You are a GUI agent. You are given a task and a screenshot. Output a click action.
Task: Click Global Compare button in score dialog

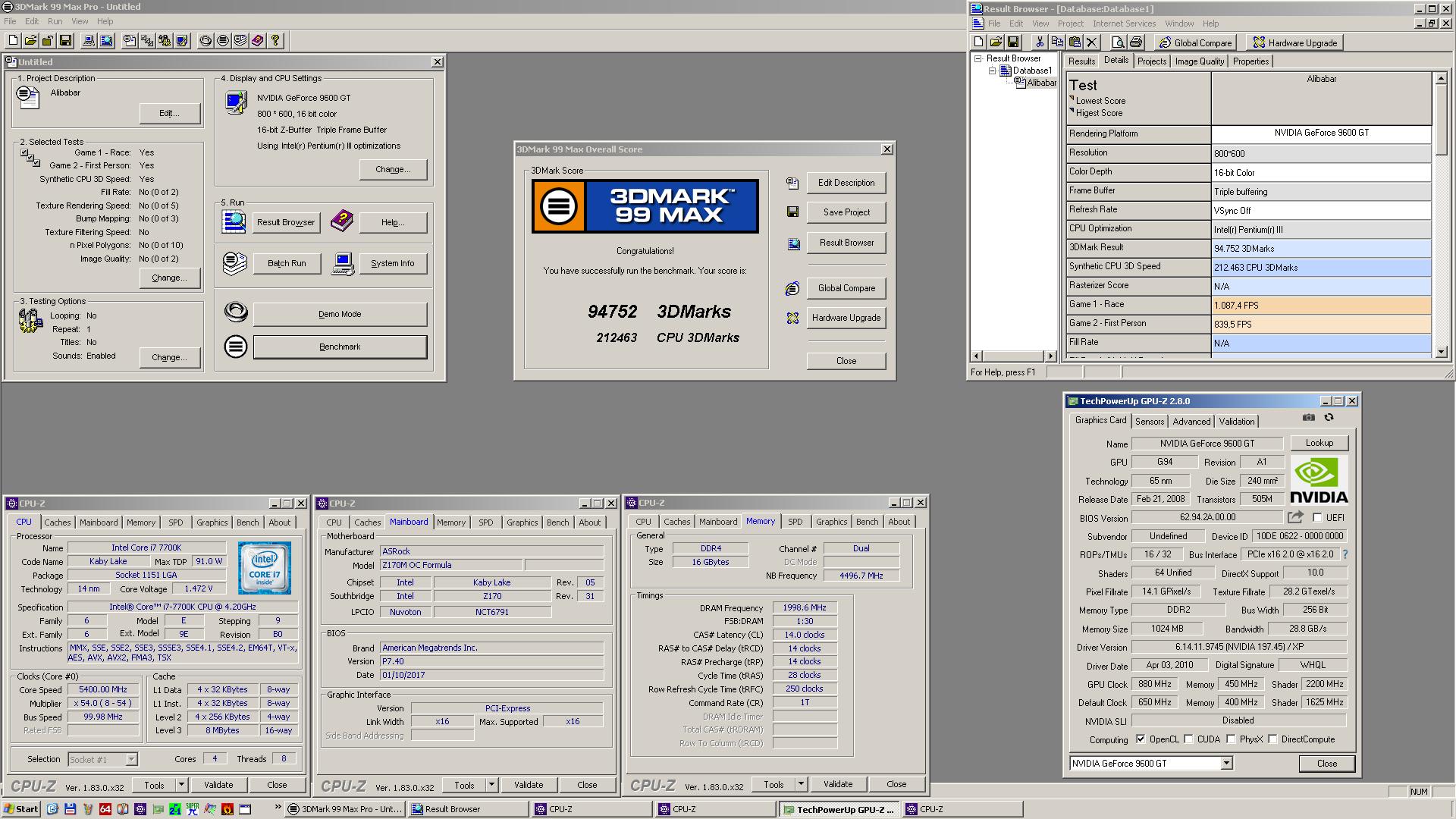[846, 288]
